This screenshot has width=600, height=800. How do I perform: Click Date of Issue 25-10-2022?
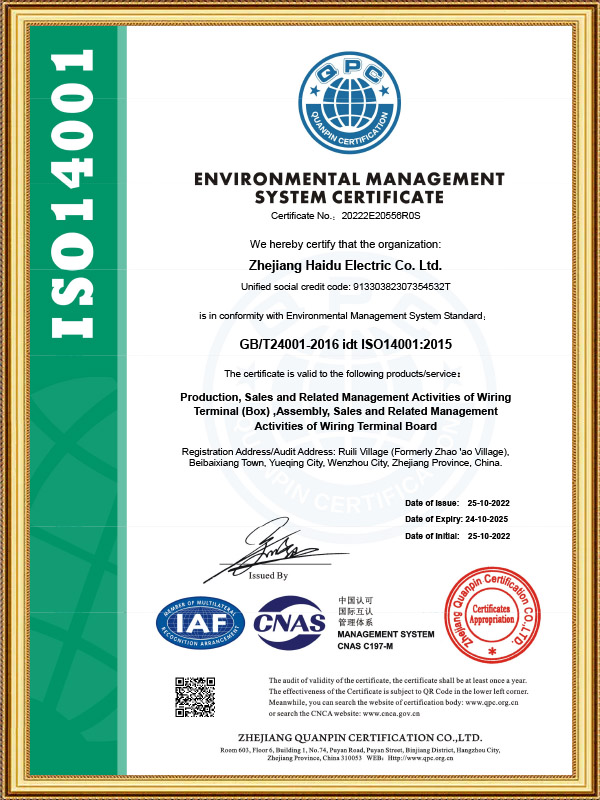[x=457, y=503]
